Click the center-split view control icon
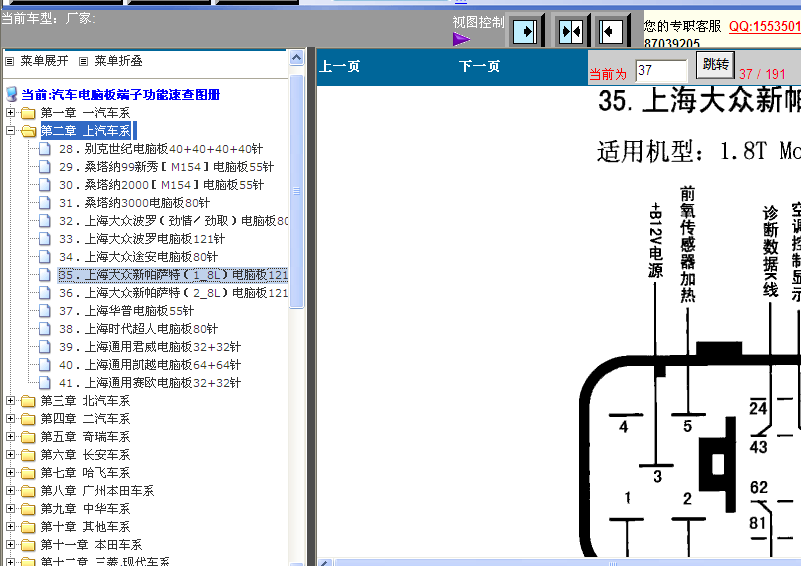 (571, 32)
